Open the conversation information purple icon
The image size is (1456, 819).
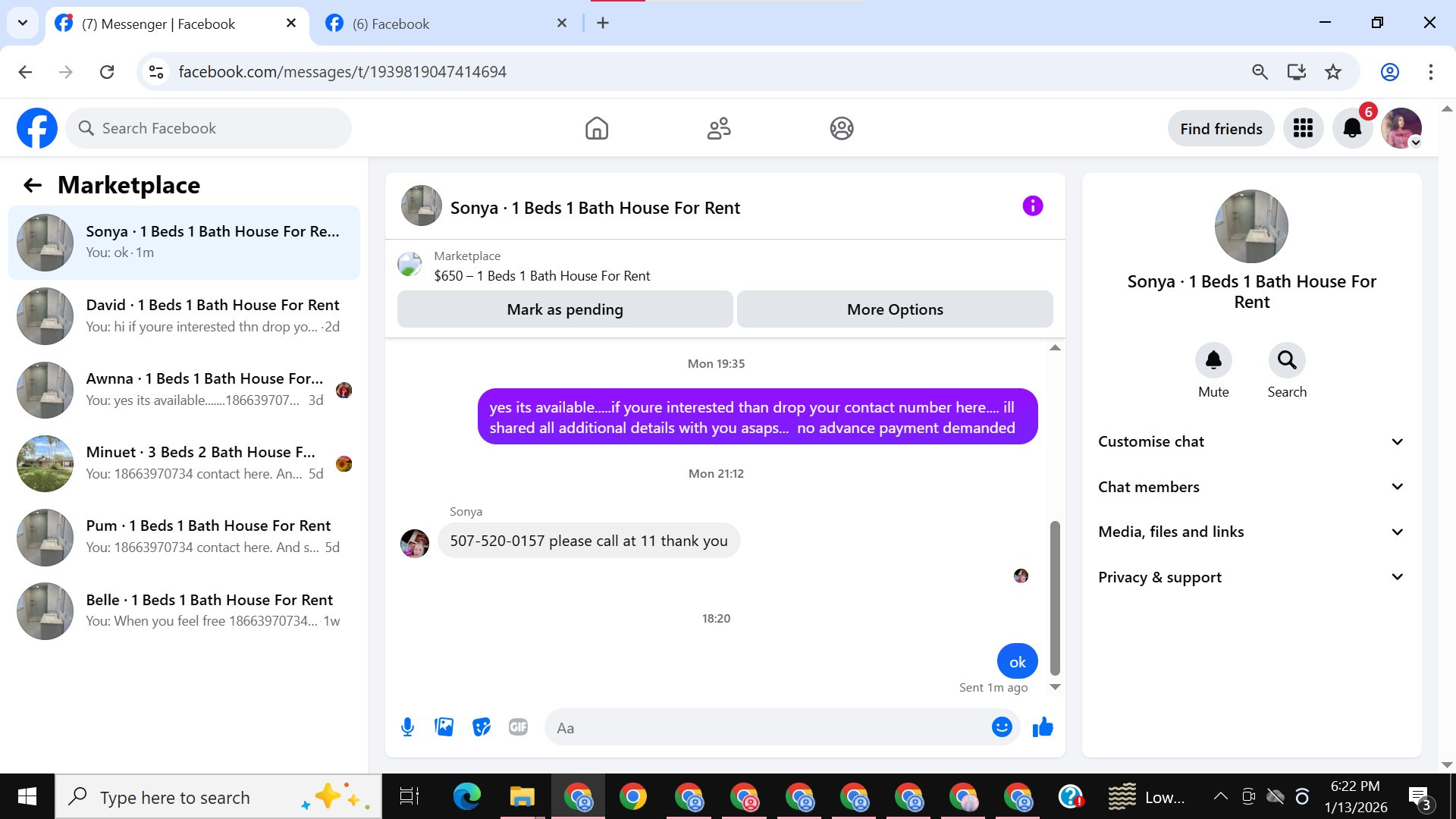click(1032, 206)
